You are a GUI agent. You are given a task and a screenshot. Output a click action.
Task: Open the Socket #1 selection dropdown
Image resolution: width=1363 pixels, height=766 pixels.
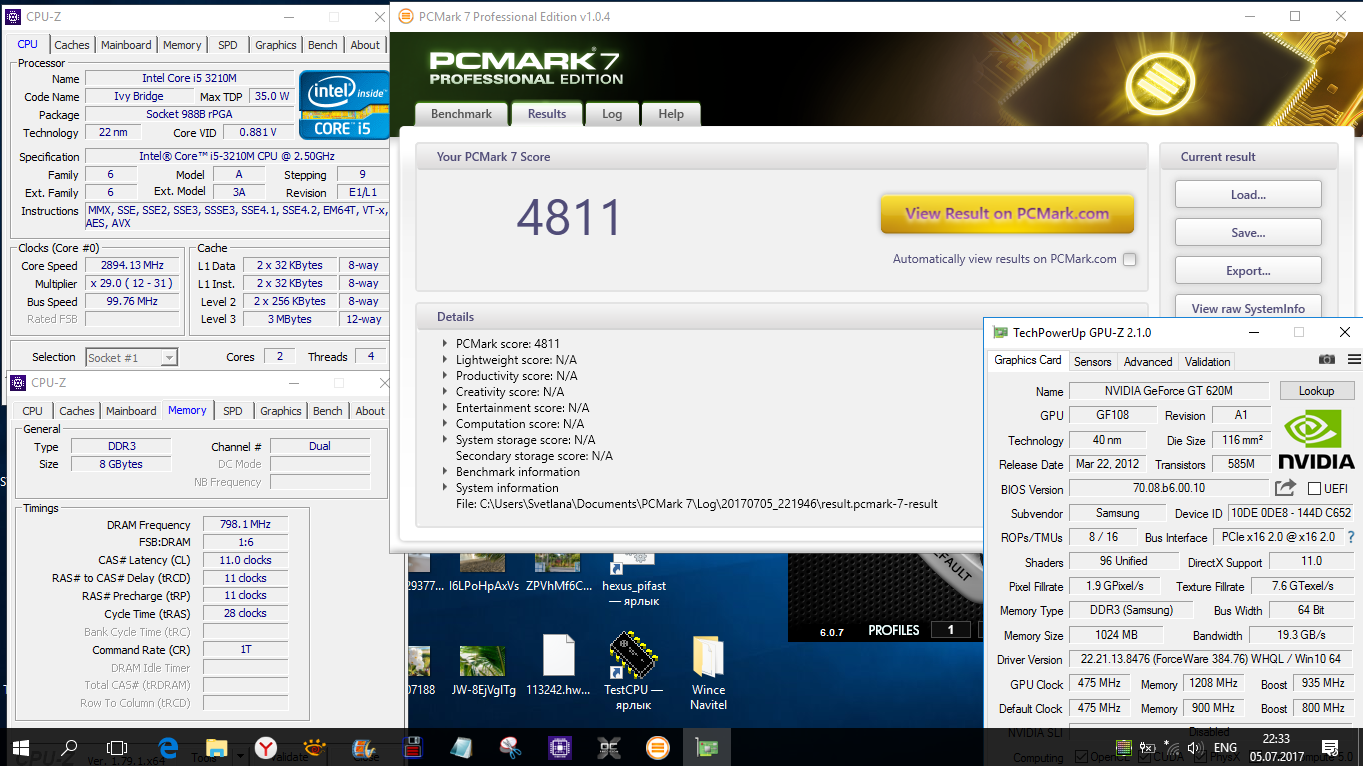coord(131,357)
